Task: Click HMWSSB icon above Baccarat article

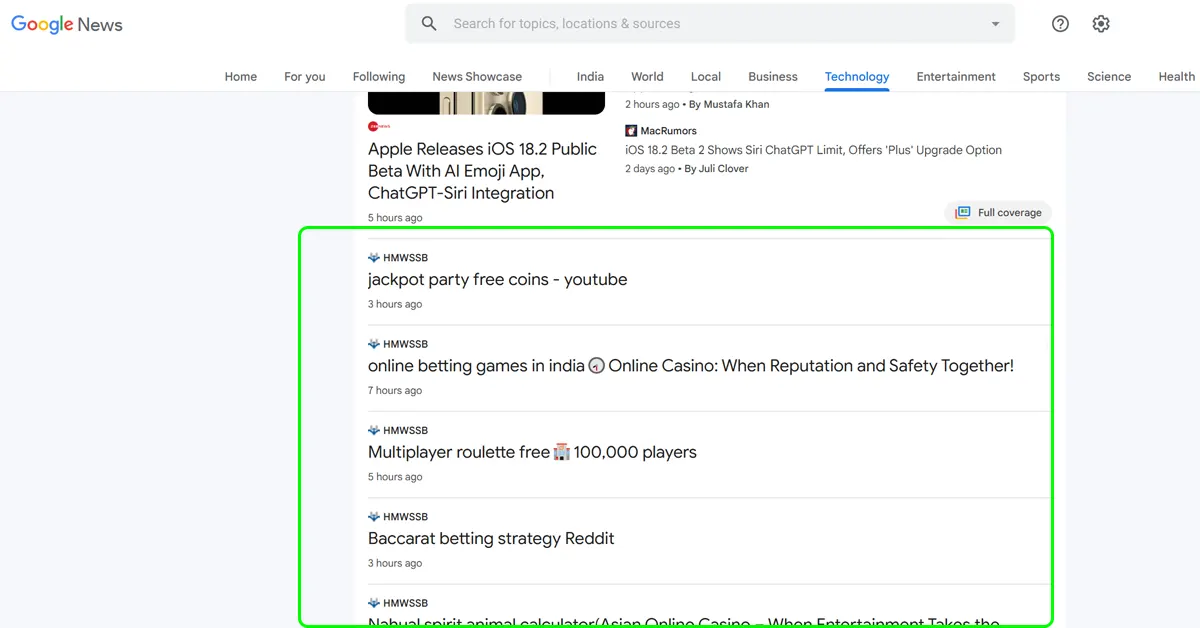Action: point(374,517)
